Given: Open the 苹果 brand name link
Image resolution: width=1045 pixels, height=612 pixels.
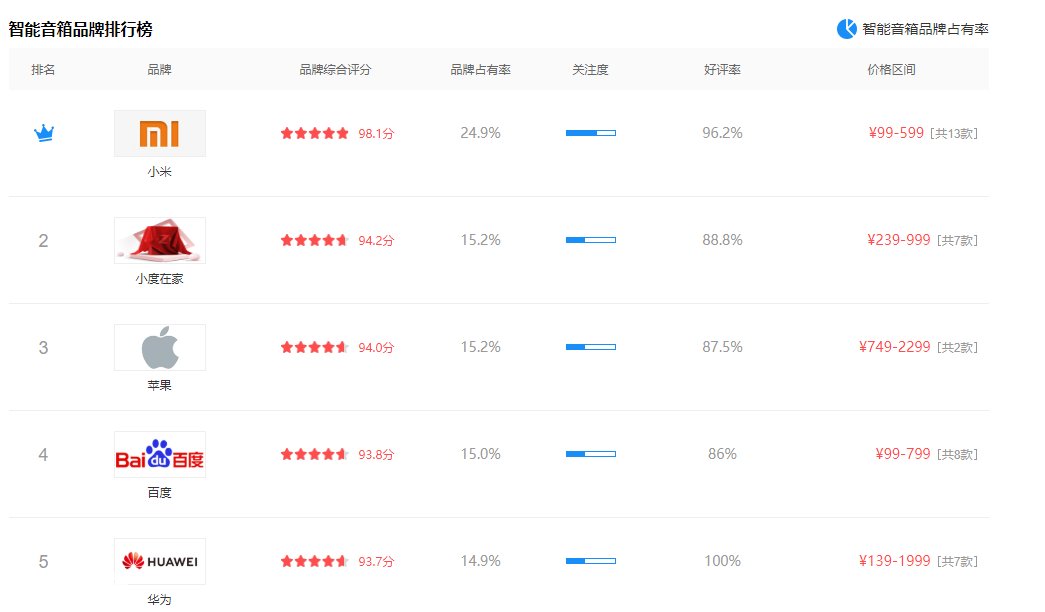Looking at the screenshot, I should (x=159, y=385).
